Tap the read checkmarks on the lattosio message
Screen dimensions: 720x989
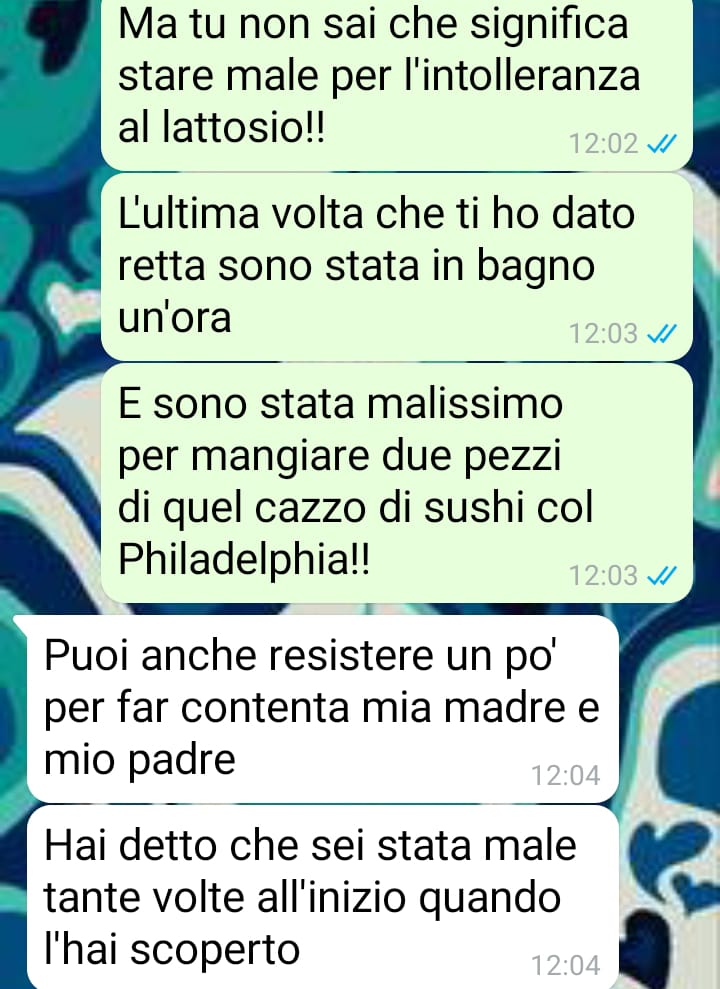662,144
